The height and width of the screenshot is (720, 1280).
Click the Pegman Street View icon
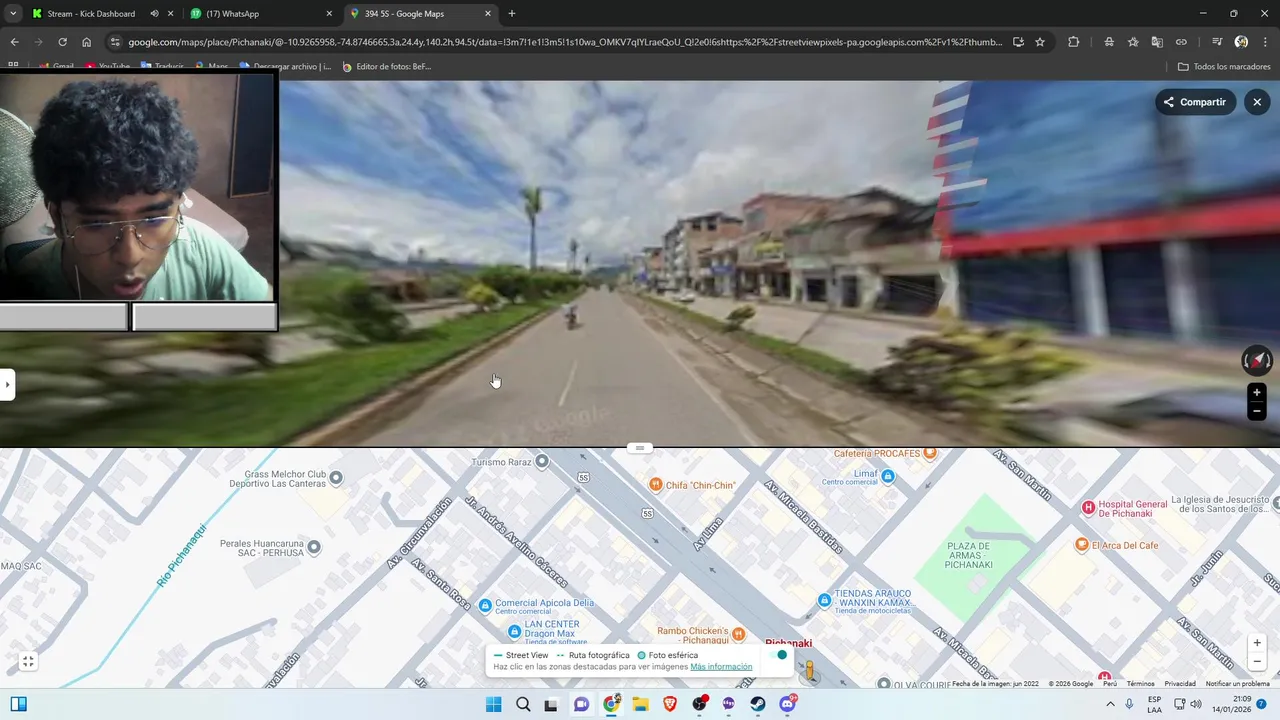coord(810,673)
